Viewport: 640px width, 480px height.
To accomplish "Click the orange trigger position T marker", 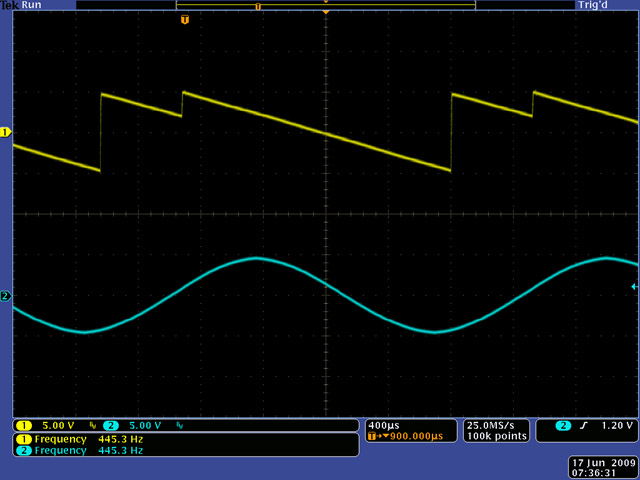I will [x=184, y=20].
